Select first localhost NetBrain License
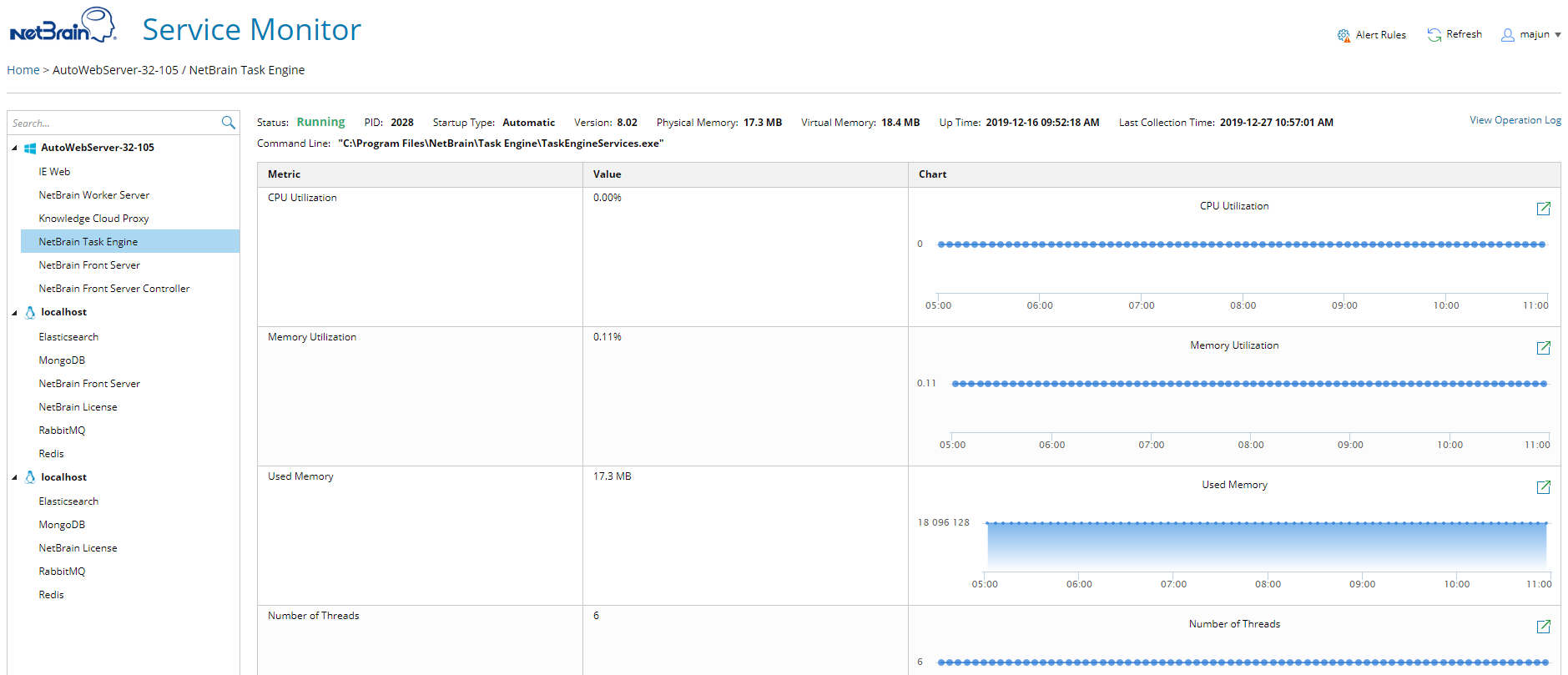 78,407
